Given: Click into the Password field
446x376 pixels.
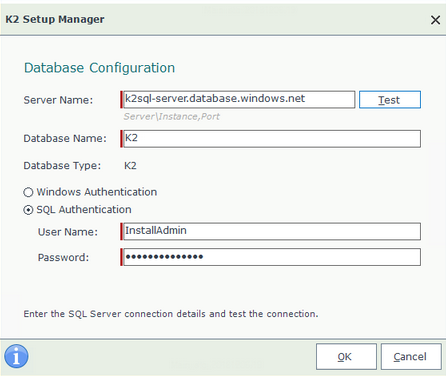Looking at the screenshot, I should tap(270, 257).
